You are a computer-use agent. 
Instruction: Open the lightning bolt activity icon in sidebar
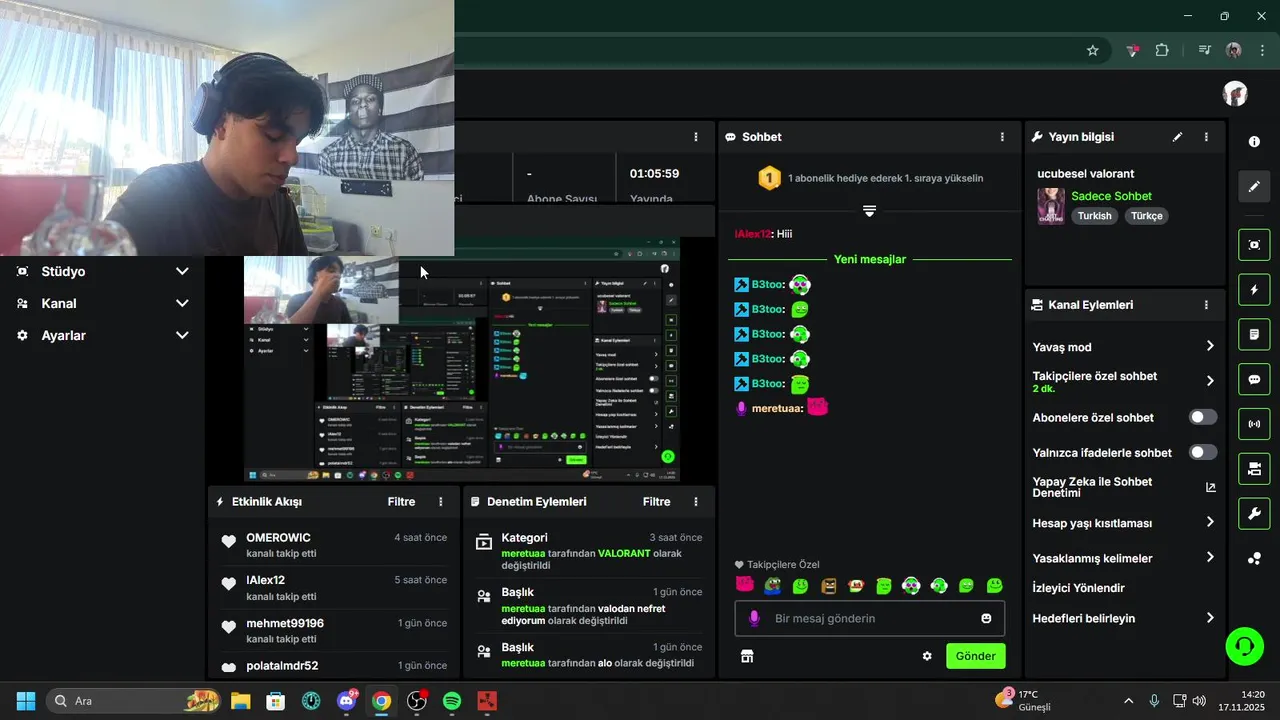click(1254, 290)
